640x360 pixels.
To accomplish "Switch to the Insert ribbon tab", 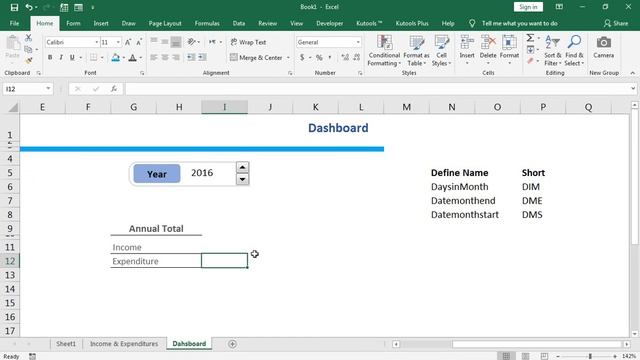I will [101, 23].
